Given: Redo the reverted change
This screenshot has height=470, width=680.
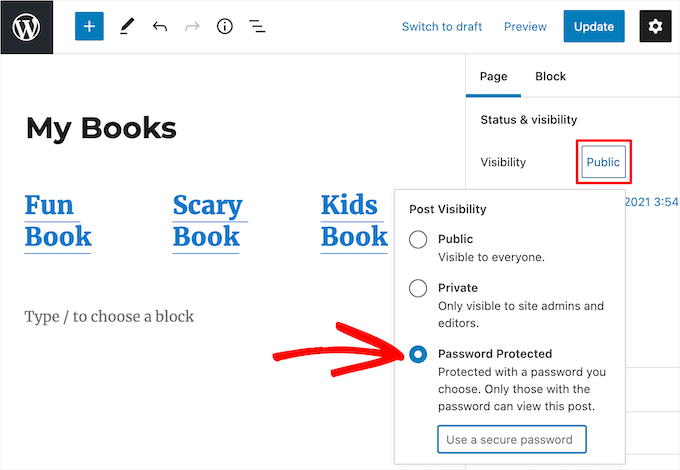Looking at the screenshot, I should (x=192, y=27).
